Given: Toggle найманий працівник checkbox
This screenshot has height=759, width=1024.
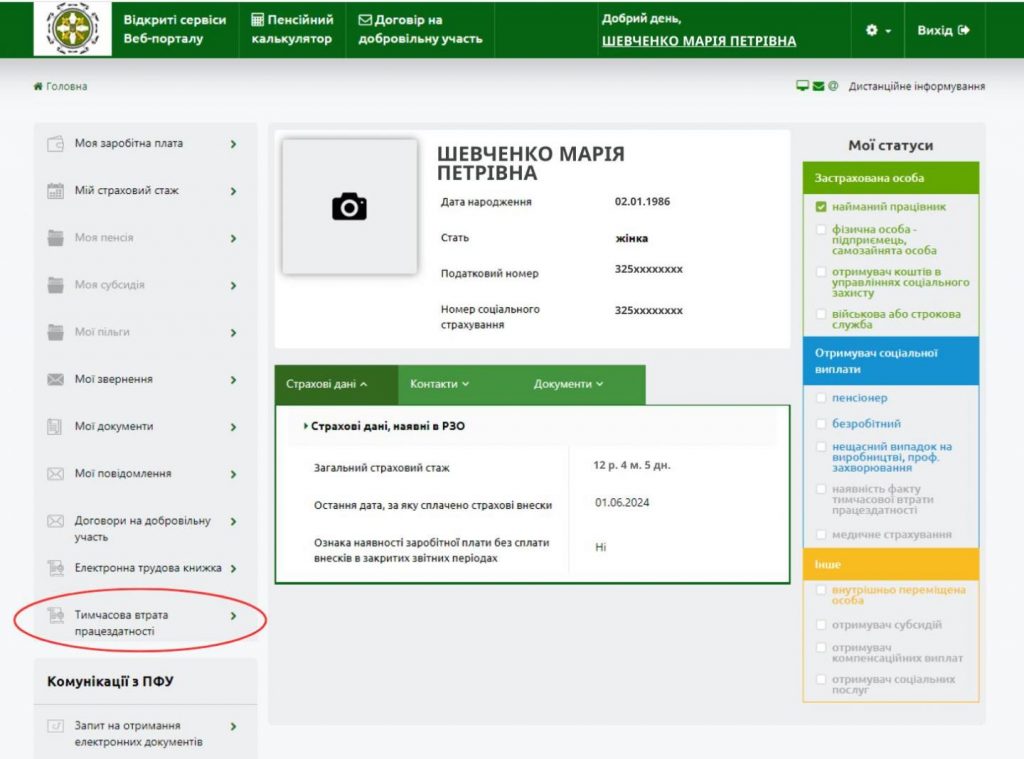Looking at the screenshot, I should coord(821,207).
